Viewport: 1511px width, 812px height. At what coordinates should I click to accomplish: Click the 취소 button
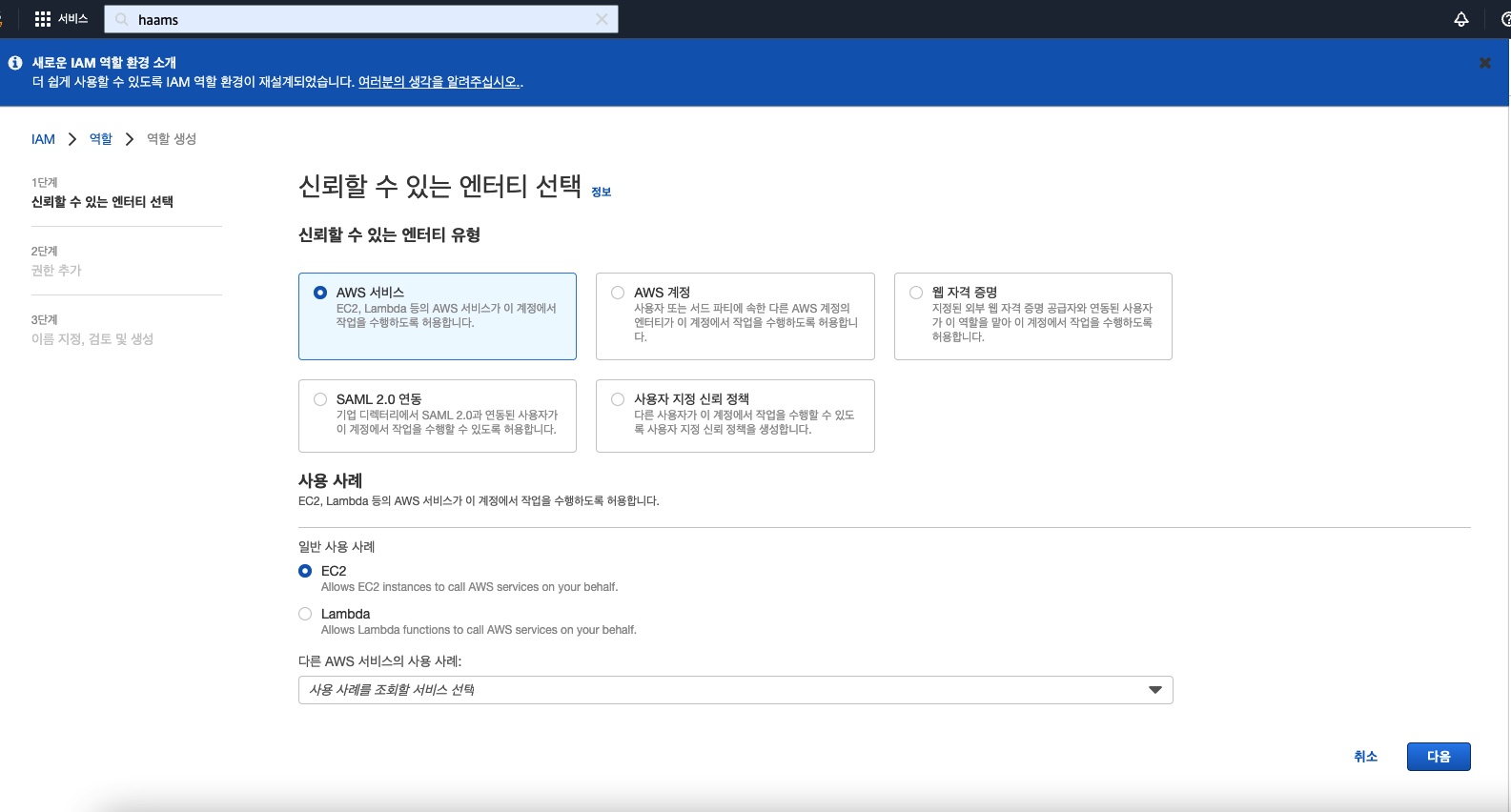click(x=1366, y=757)
